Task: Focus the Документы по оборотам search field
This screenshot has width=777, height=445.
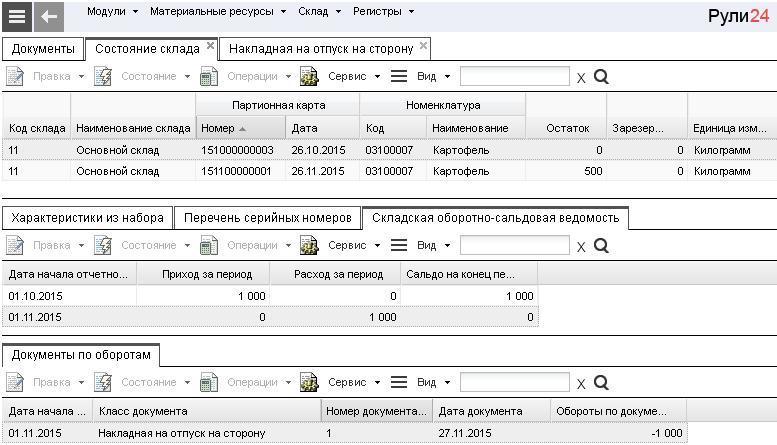Action: 515,383
